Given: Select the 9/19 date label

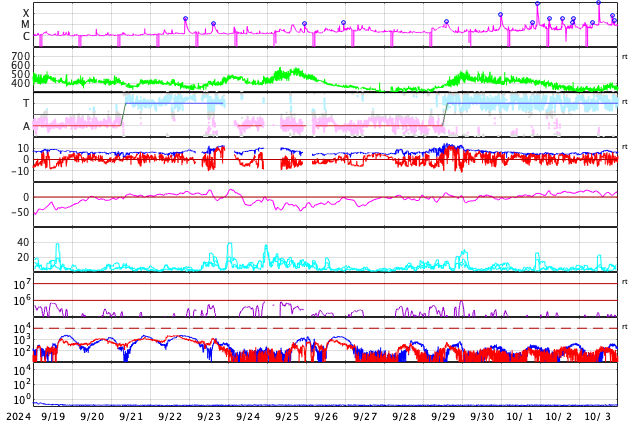Looking at the screenshot, I should (53, 416).
